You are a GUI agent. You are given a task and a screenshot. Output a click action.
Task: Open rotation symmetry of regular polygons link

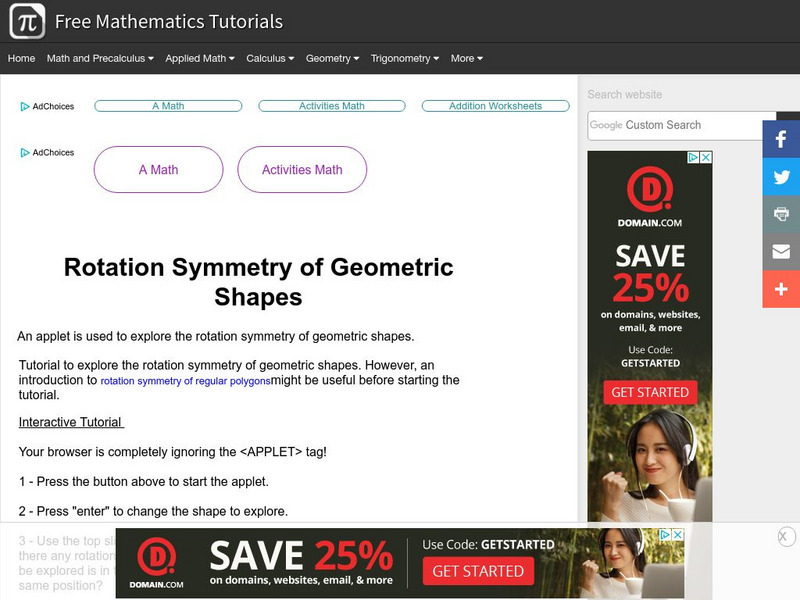[x=185, y=381]
